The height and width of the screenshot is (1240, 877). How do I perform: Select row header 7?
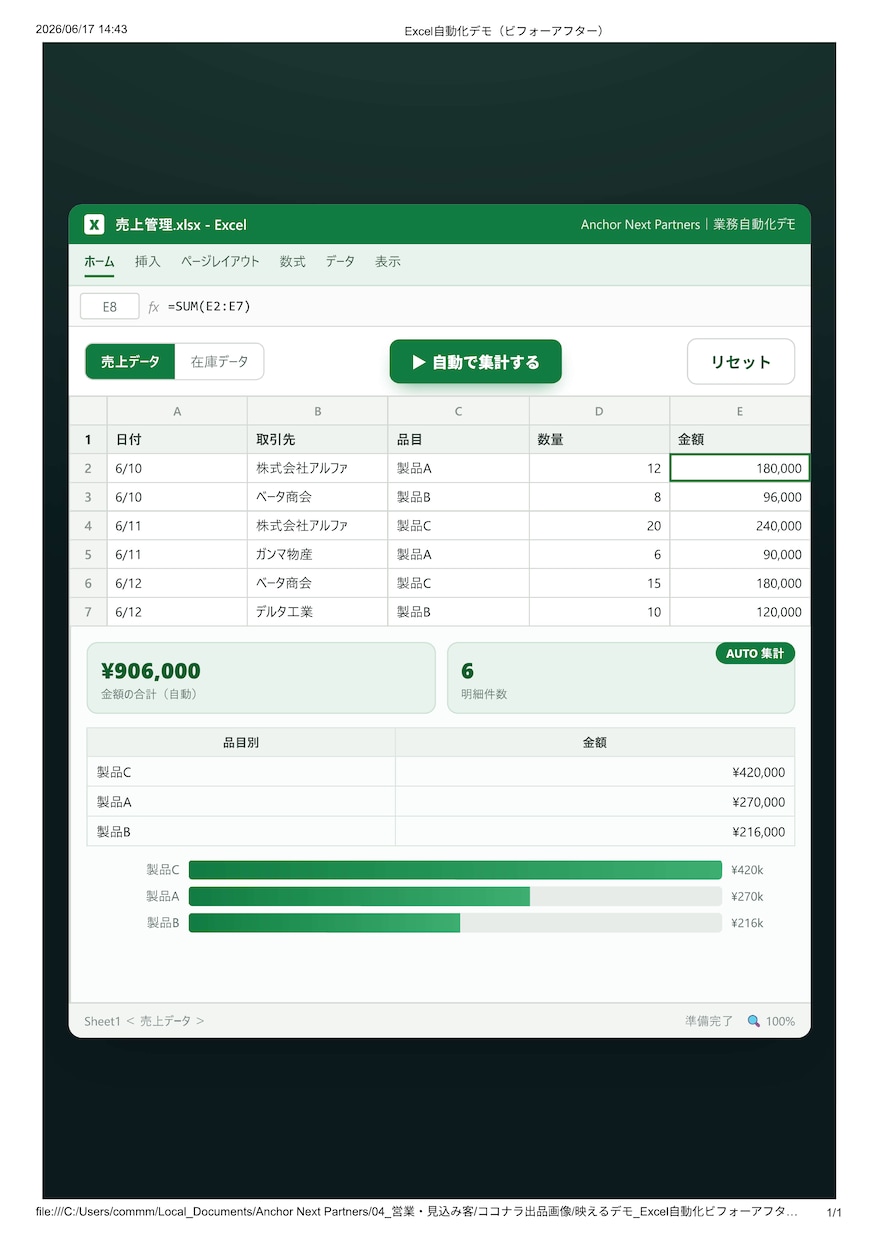click(88, 612)
